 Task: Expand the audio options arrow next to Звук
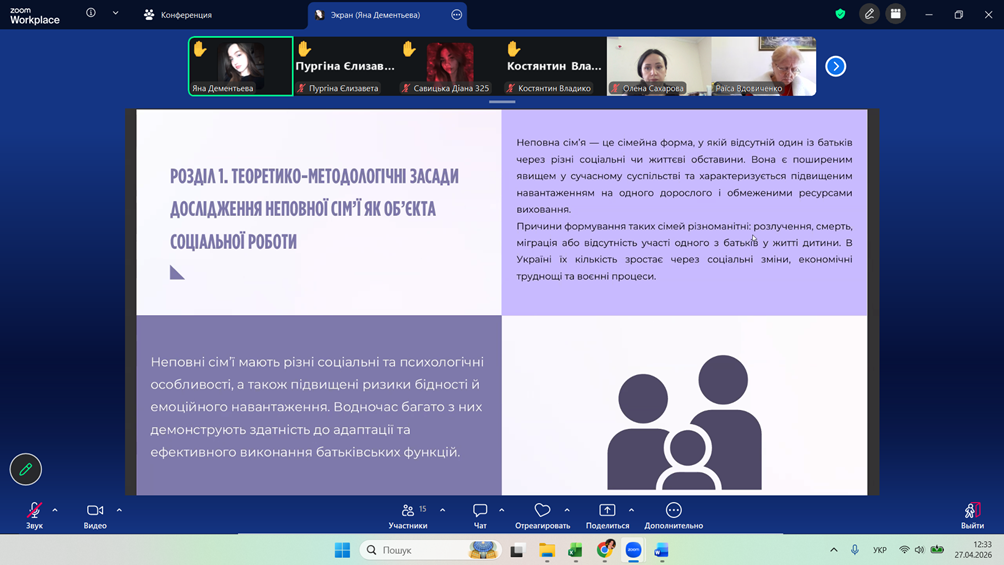55,510
